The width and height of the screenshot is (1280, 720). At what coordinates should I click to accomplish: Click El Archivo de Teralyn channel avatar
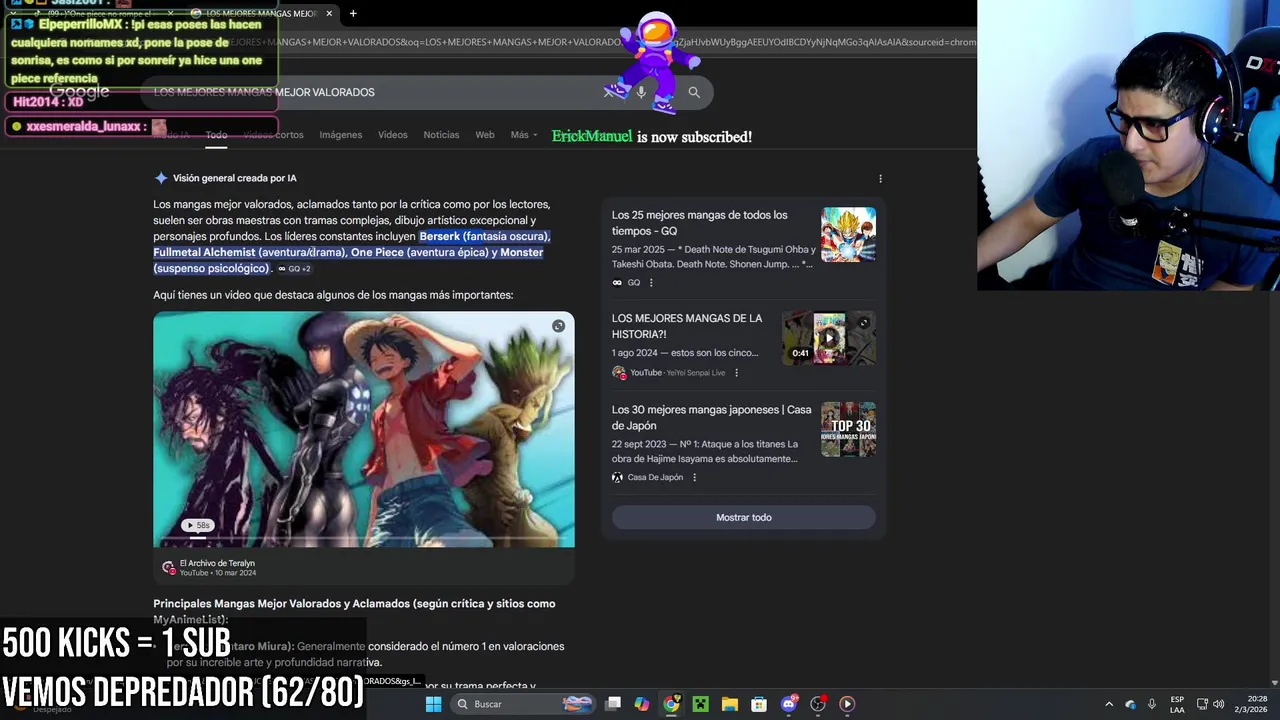point(168,568)
